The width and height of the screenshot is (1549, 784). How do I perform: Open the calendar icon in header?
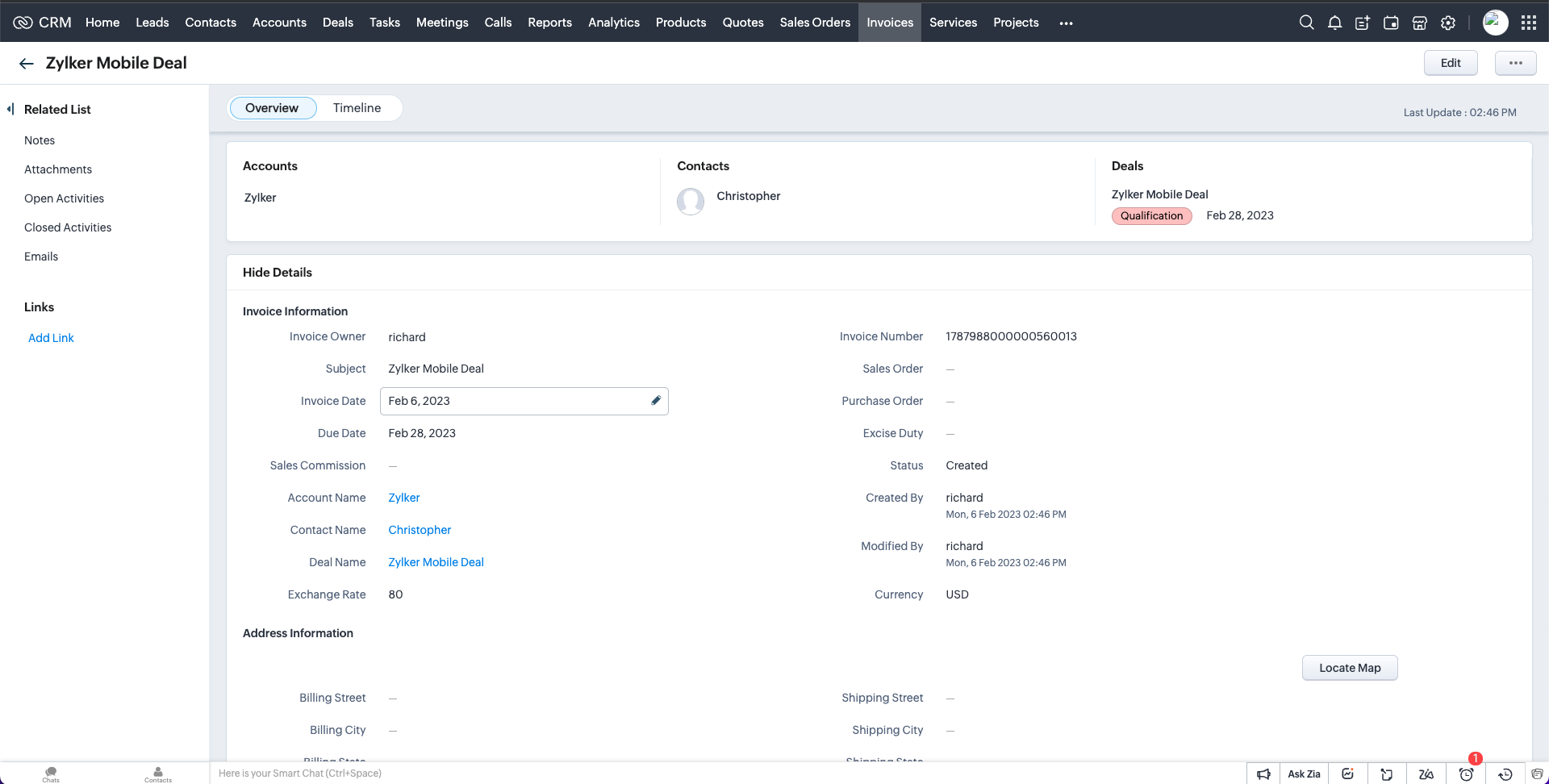click(x=1391, y=23)
